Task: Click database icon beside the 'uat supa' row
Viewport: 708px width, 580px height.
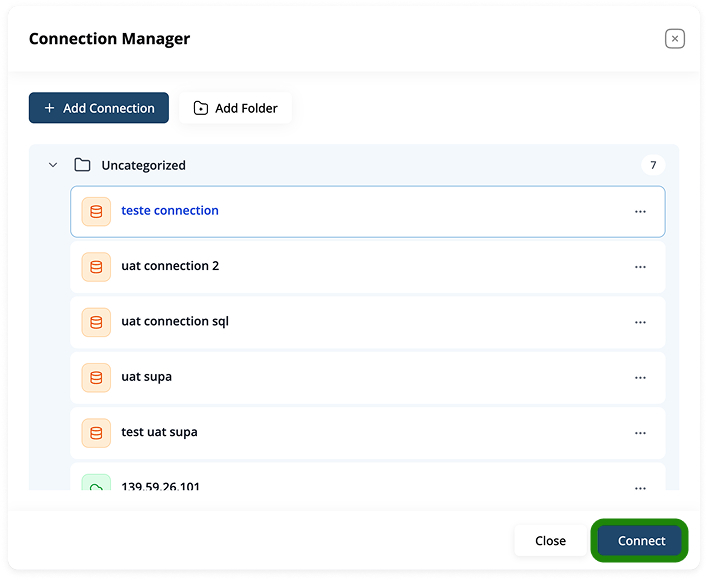Action: [x=96, y=377]
